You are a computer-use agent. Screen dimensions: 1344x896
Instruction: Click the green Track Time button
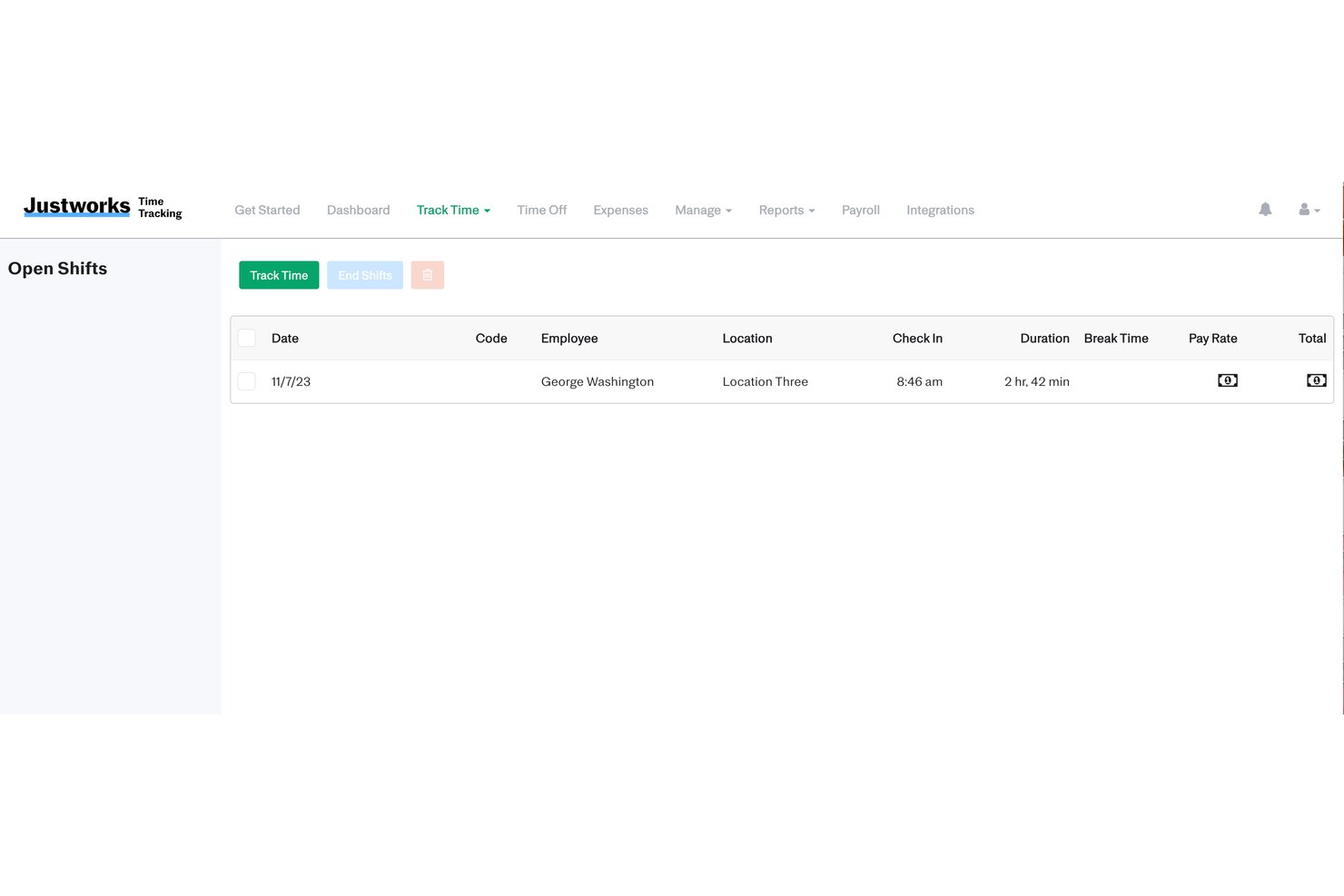279,275
